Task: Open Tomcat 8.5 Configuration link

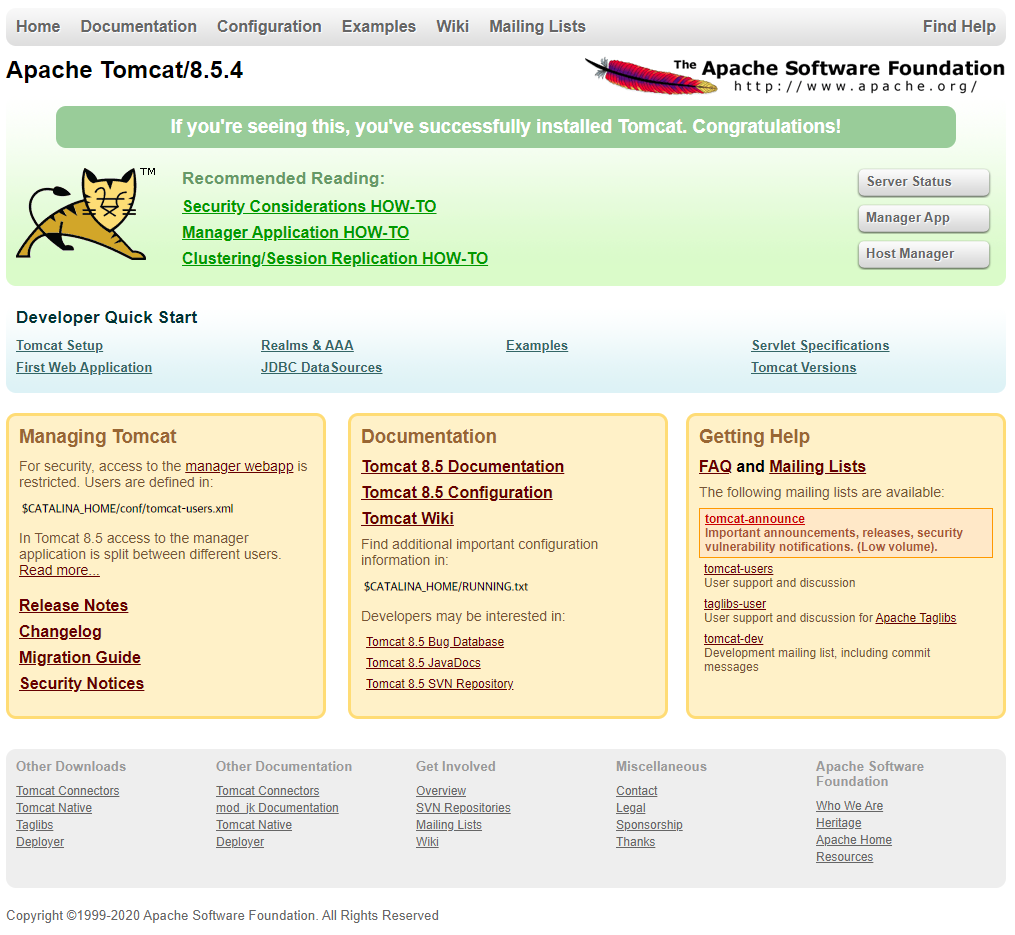Action: coord(457,493)
